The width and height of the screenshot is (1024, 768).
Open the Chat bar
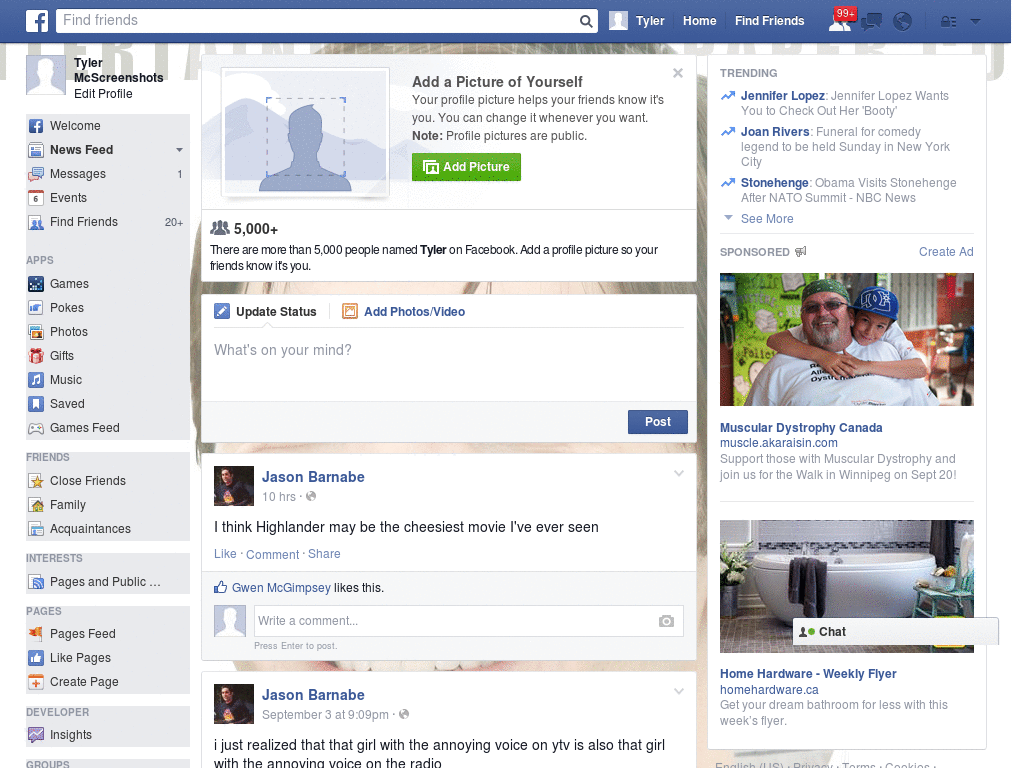tap(895, 632)
